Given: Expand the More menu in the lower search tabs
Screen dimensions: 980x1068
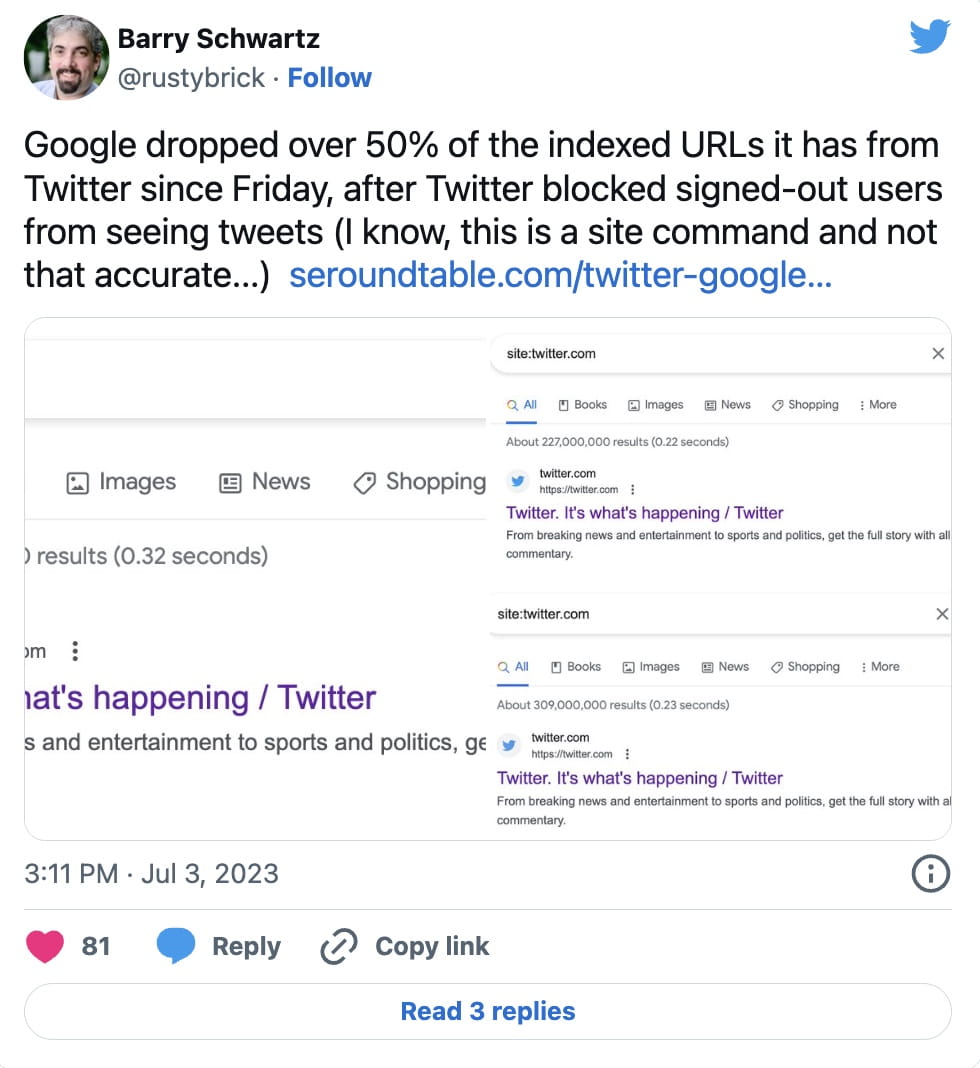Looking at the screenshot, I should (880, 667).
